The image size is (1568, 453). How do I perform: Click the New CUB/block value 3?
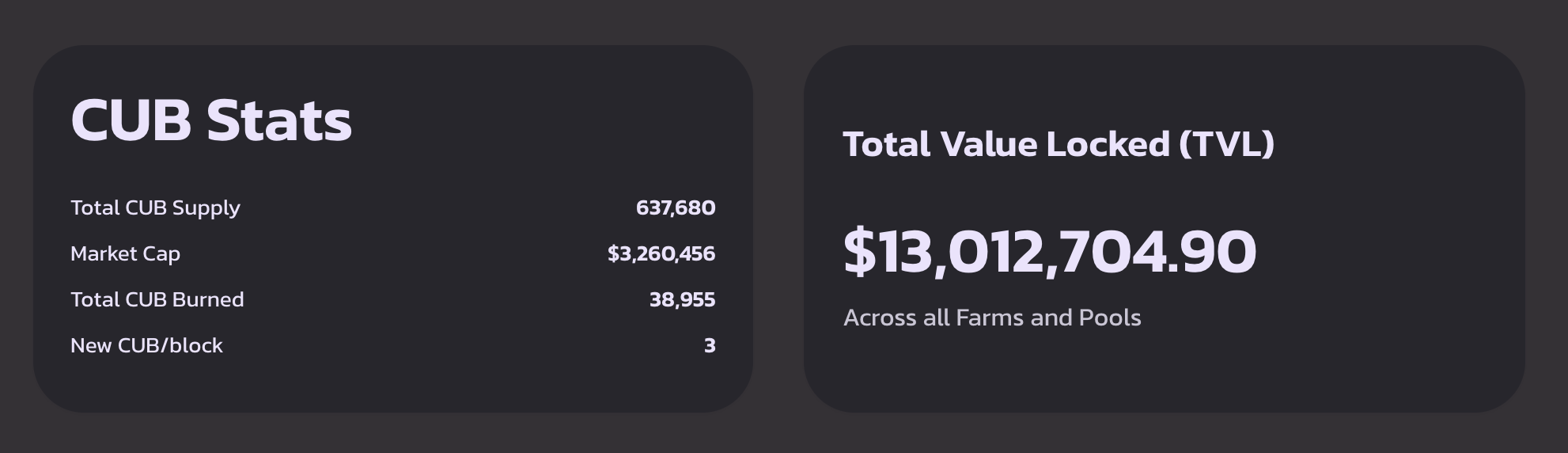(x=710, y=345)
